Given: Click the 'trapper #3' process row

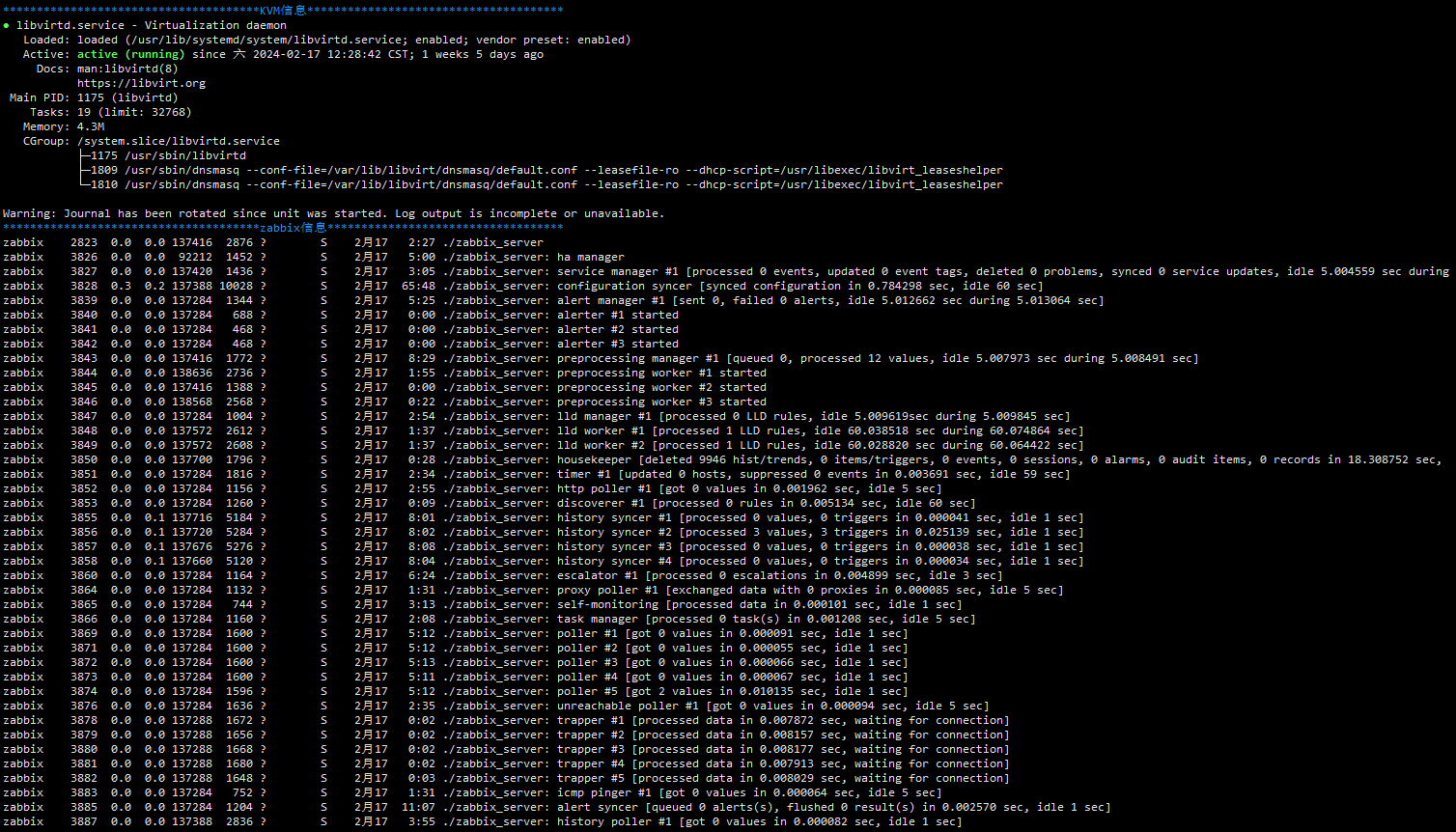Looking at the screenshot, I should tap(506, 749).
